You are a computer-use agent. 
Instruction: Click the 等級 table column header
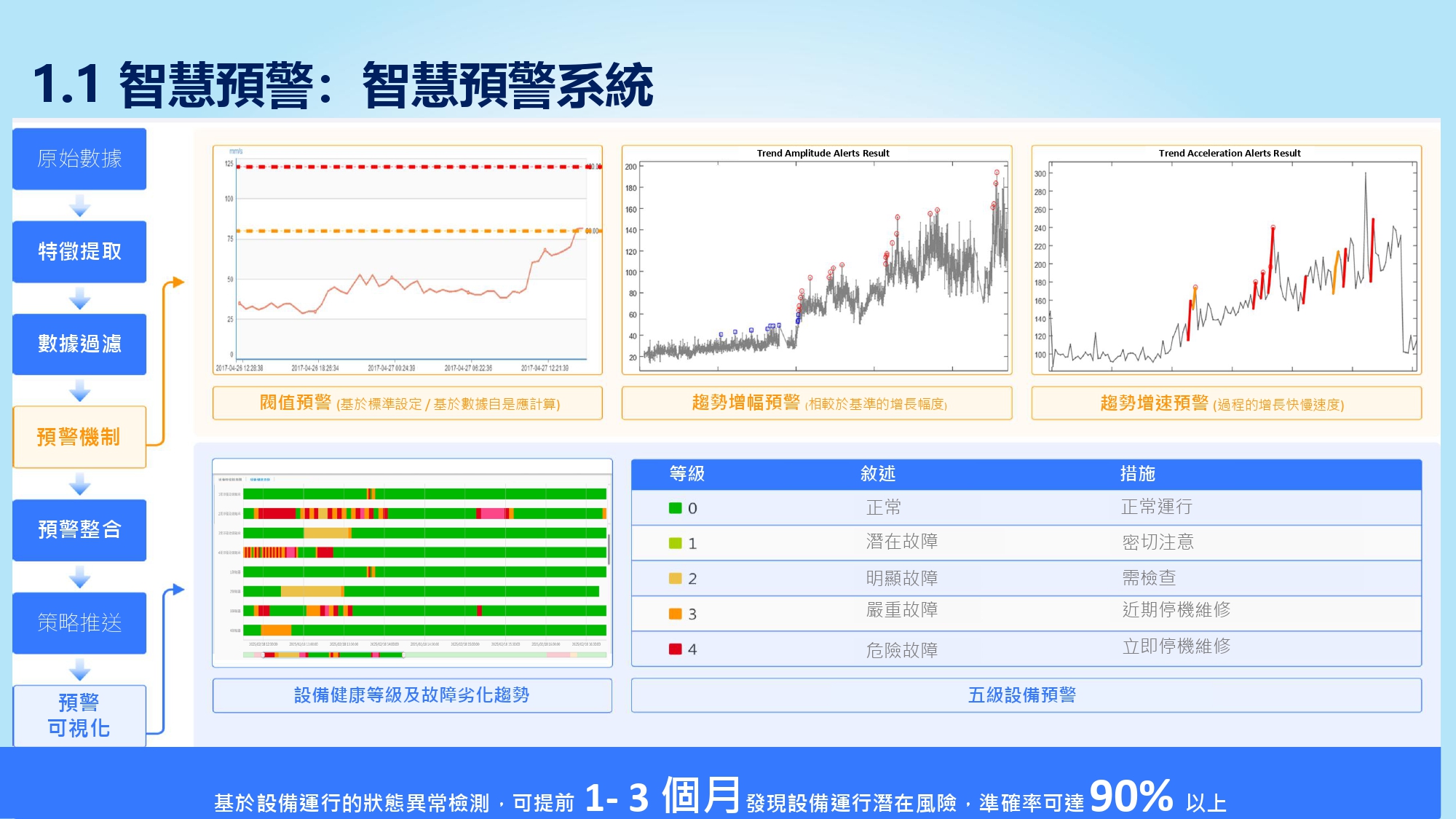click(x=687, y=474)
